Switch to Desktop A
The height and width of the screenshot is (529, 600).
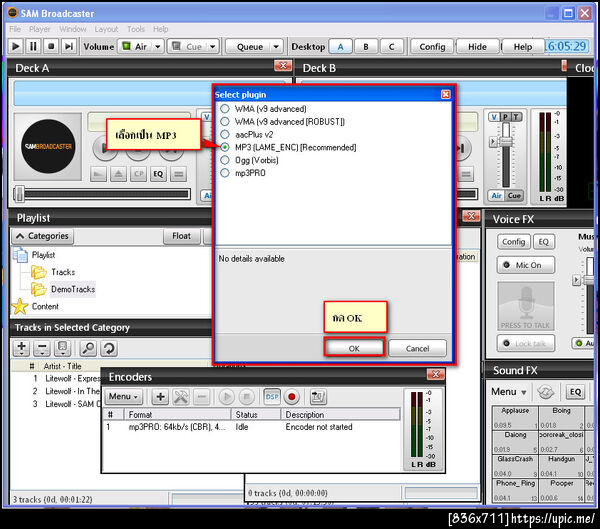(x=341, y=47)
